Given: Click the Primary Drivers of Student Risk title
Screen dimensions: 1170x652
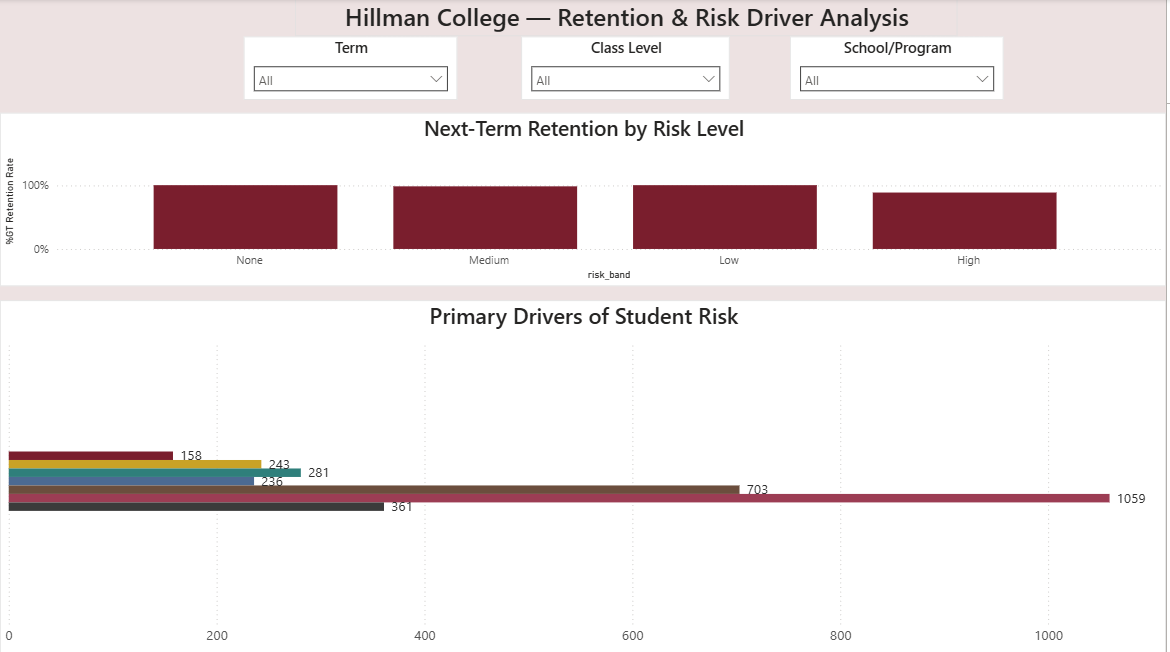Looking at the screenshot, I should 584,317.
